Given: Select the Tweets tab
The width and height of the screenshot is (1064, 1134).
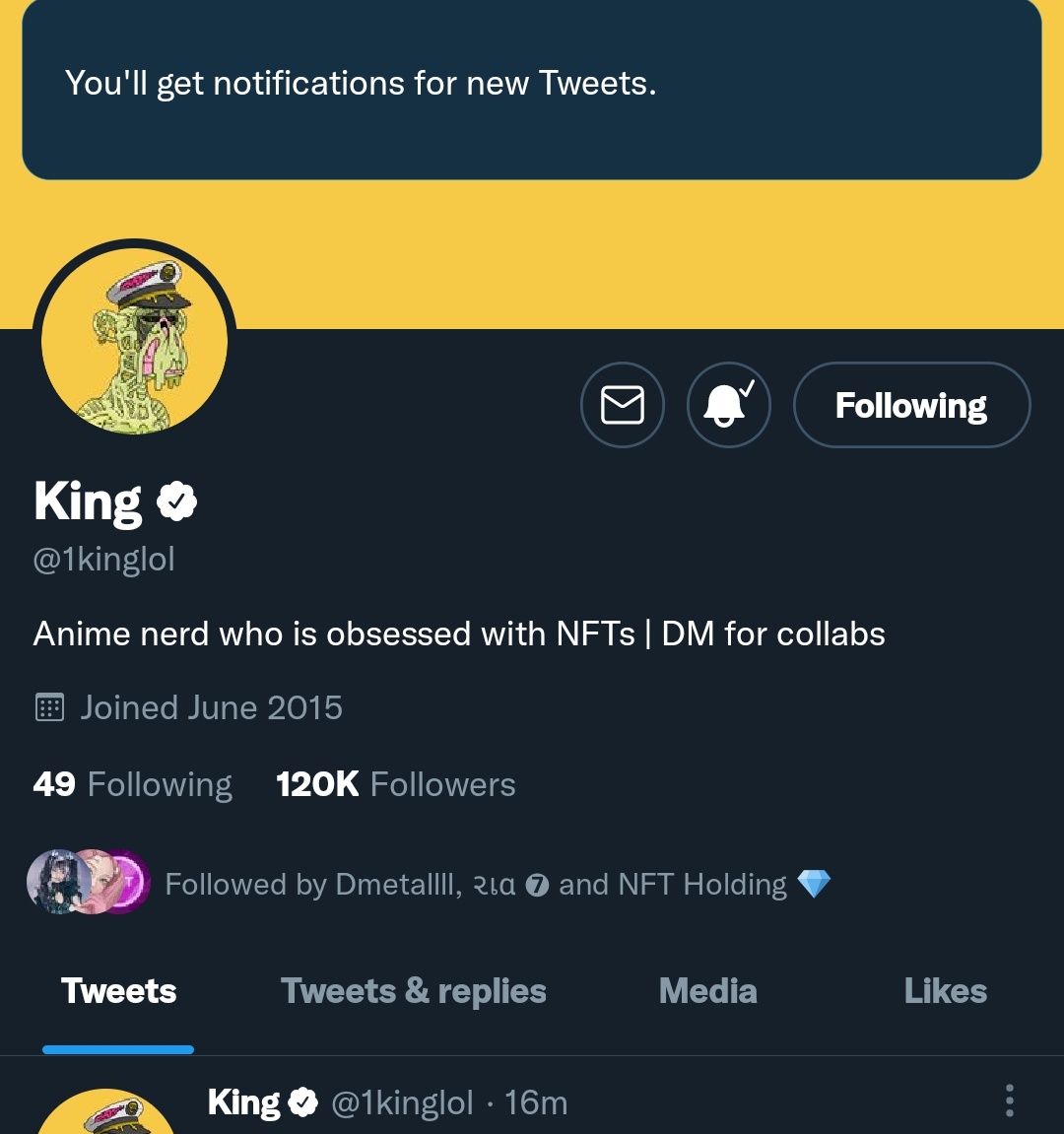Looking at the screenshot, I should coord(118,991).
